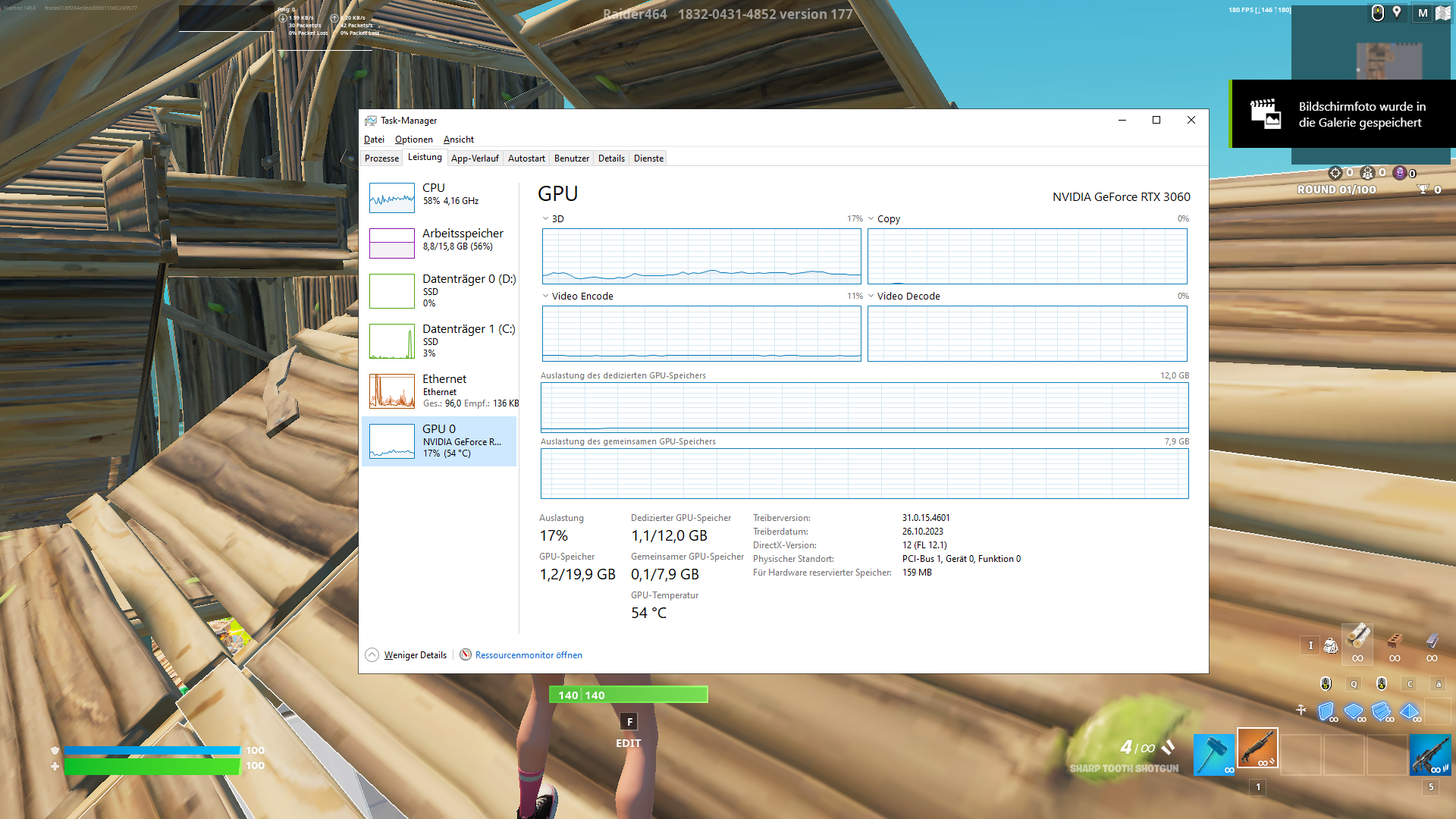
Task: Open the Video Encode engine dropdown
Action: (577, 296)
